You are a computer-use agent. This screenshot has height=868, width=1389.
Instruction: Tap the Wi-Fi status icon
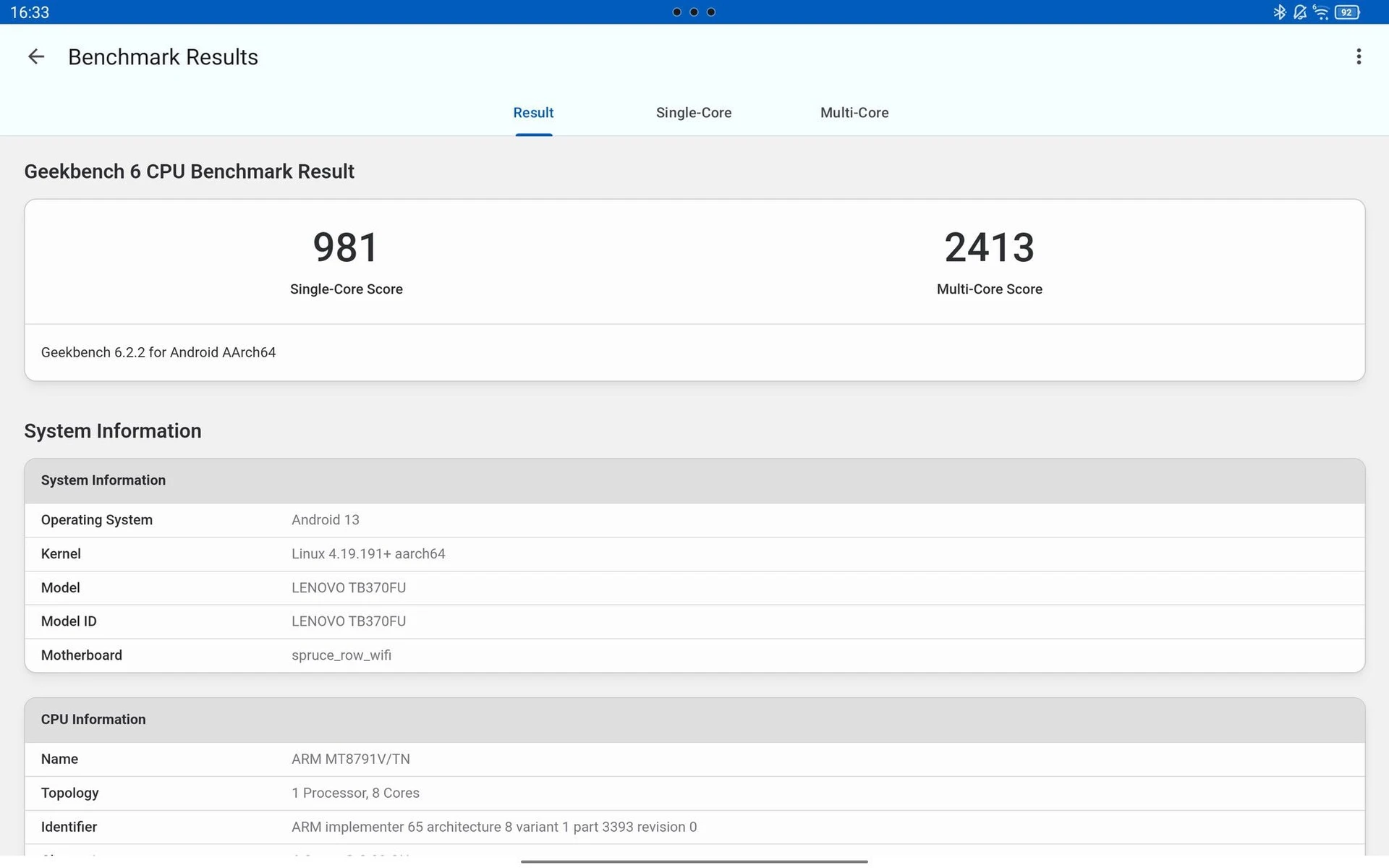coord(1321,12)
